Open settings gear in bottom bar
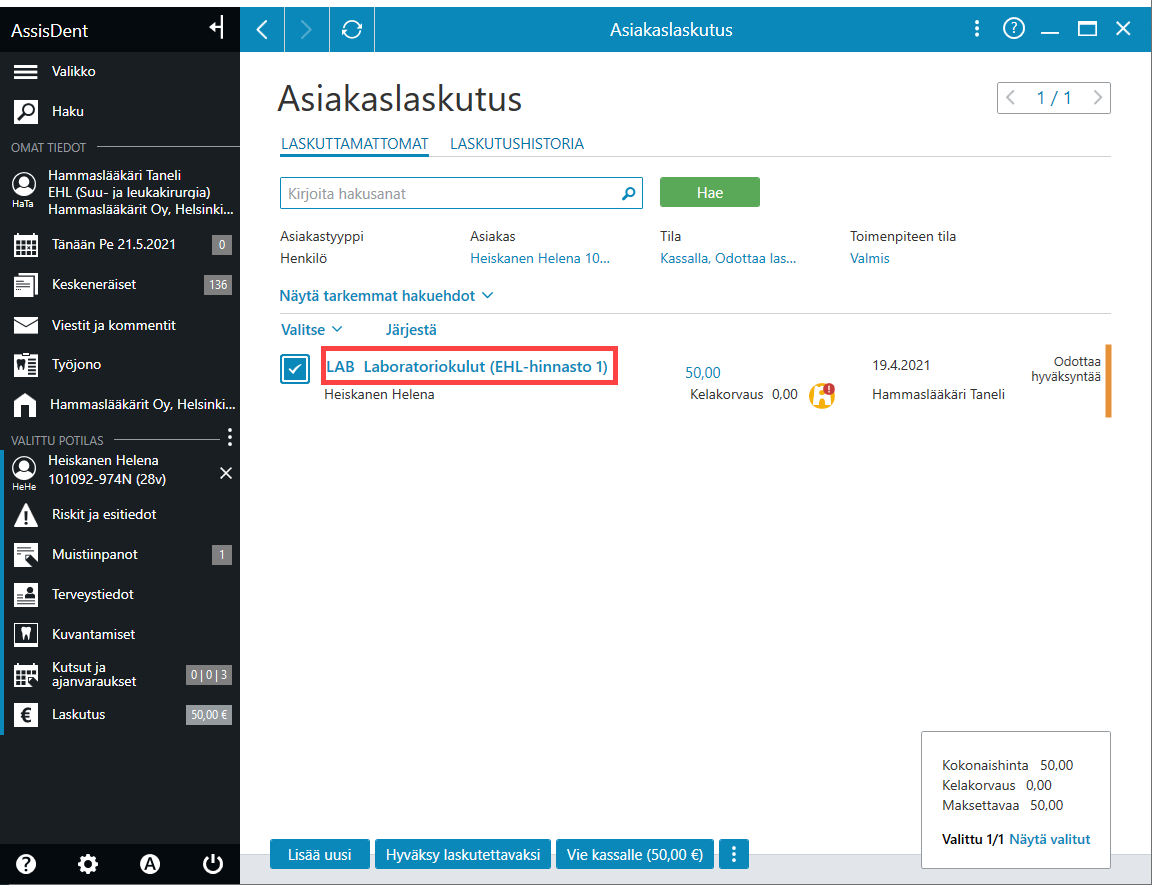This screenshot has height=885, width=1152. pos(88,864)
